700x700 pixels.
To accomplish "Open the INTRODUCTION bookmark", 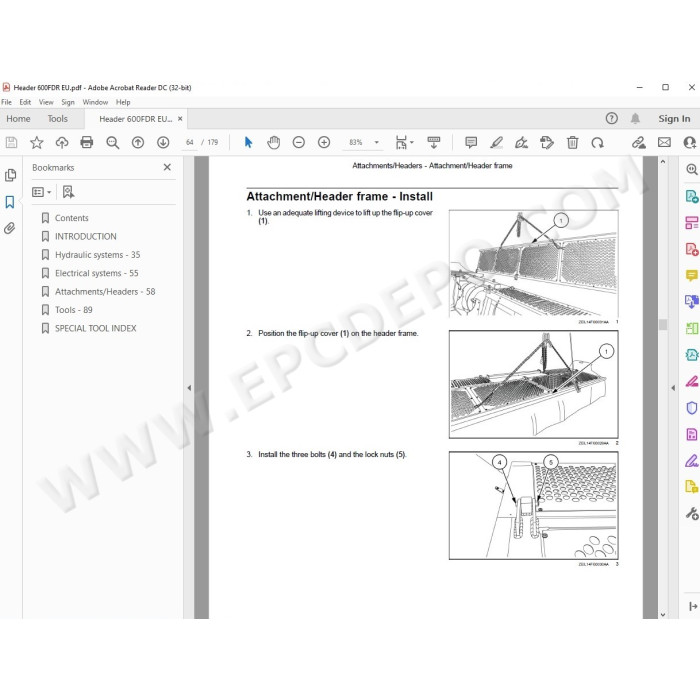I will [85, 236].
